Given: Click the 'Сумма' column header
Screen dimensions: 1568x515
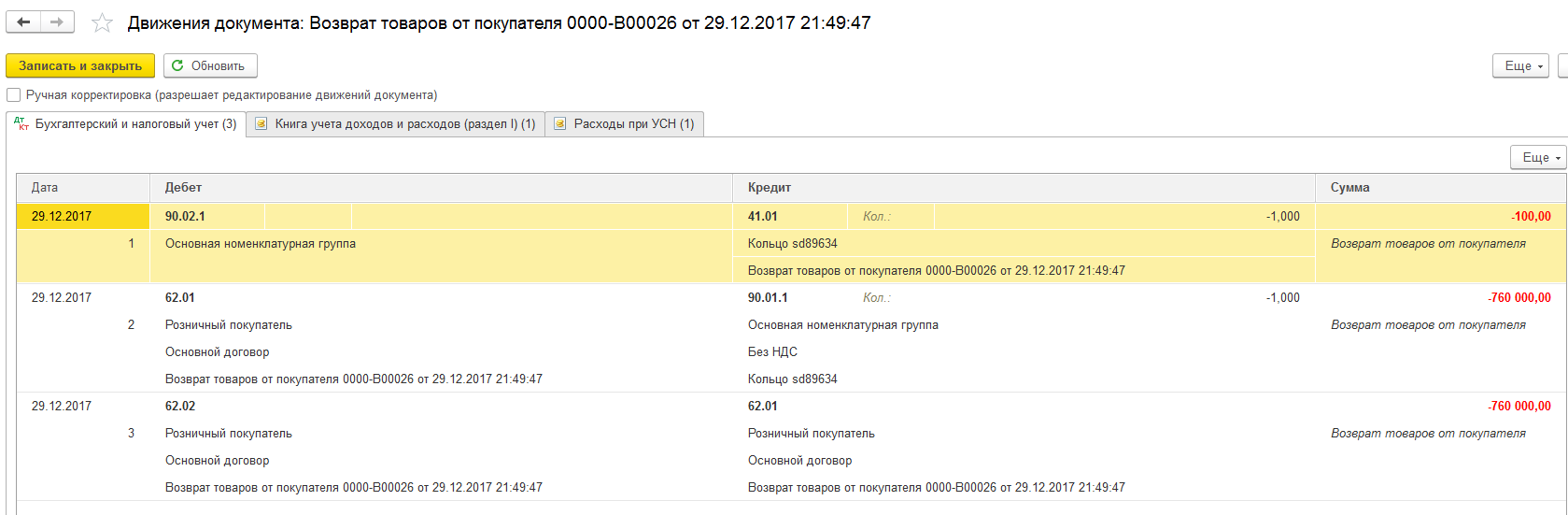Looking at the screenshot, I should point(1441,187).
